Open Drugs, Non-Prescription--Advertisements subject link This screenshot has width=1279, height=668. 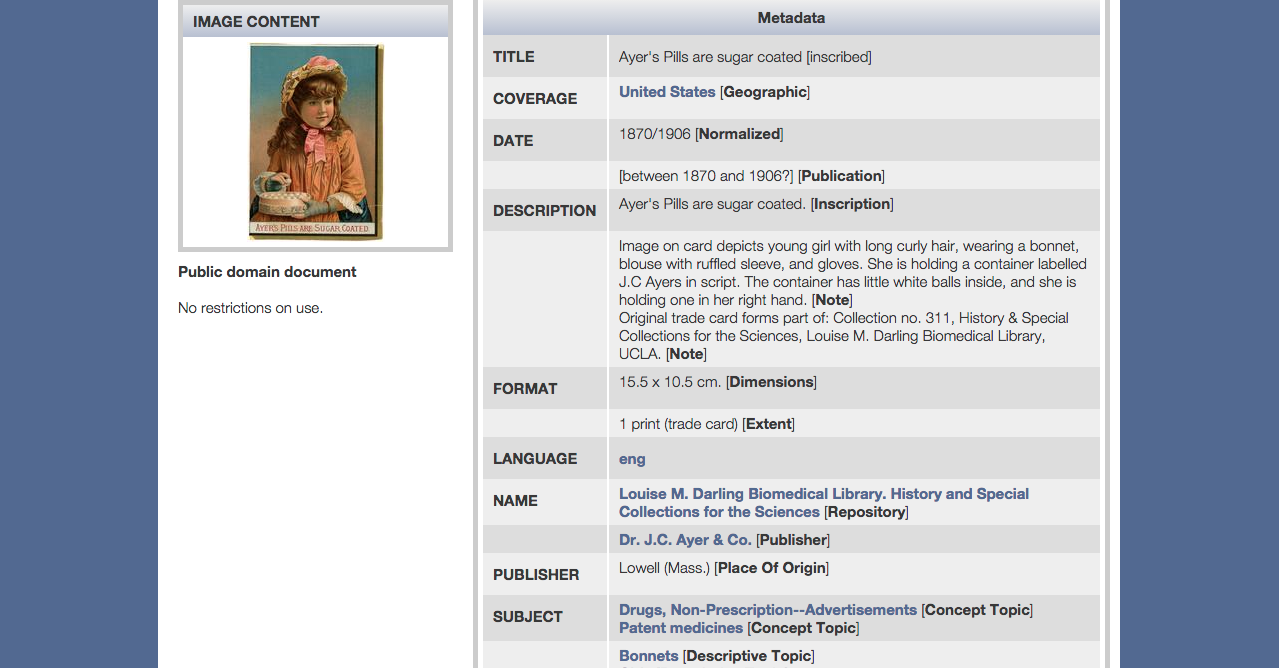(767, 610)
